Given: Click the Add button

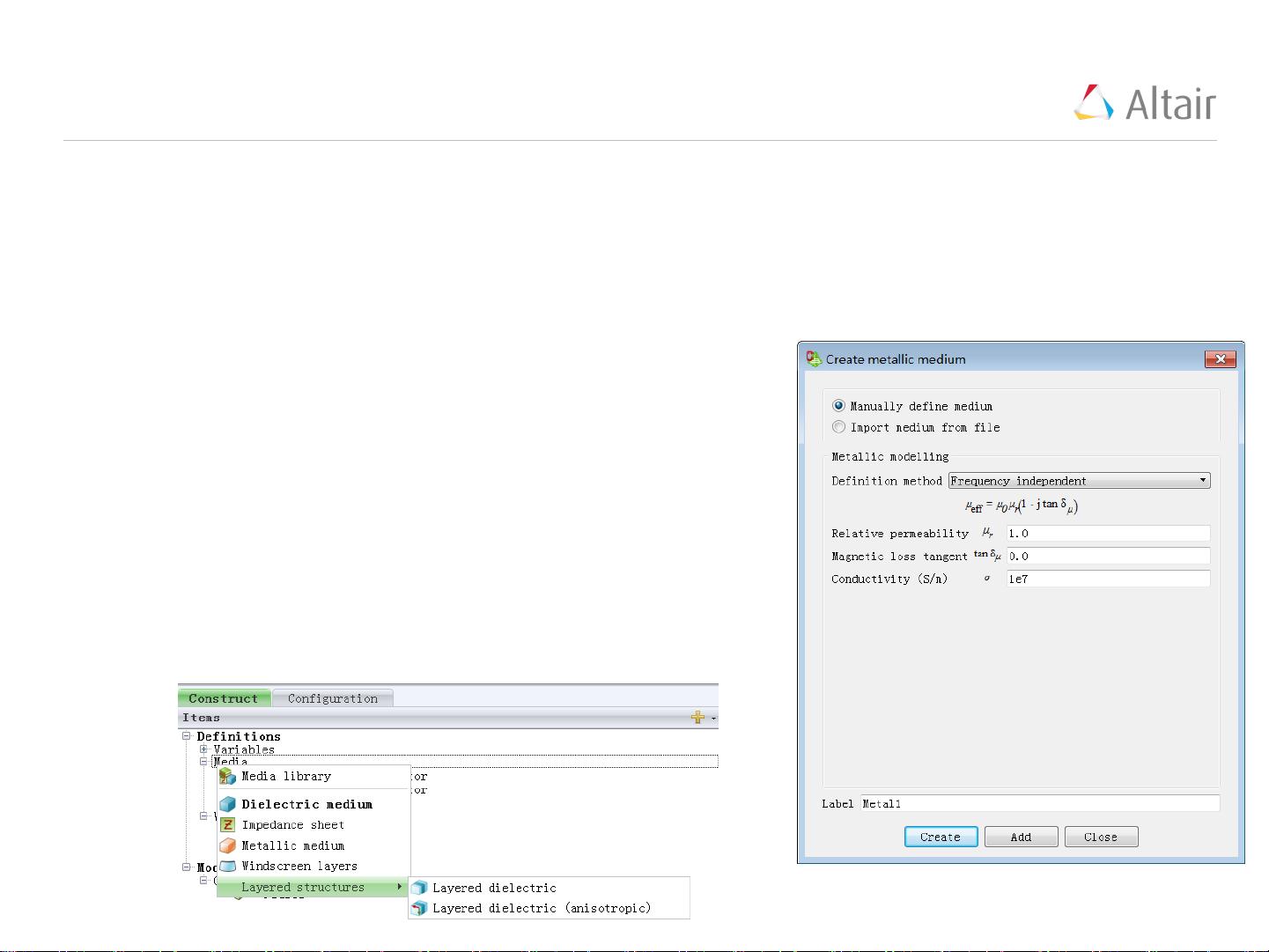Looking at the screenshot, I should [1021, 837].
